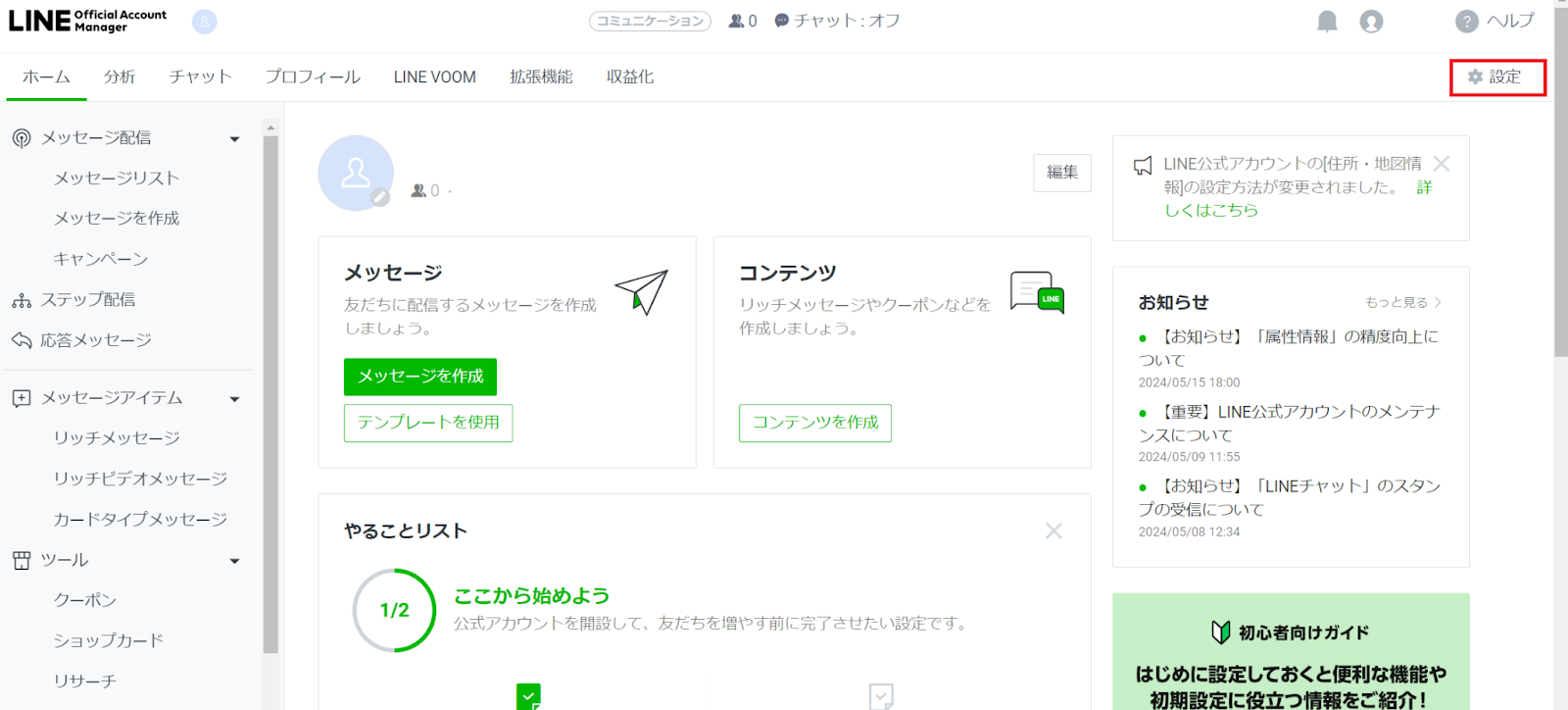Viewport: 1568px width, 710px height.
Task: Open リッチビデオメッセージ in sidebar
Action: pos(140,479)
